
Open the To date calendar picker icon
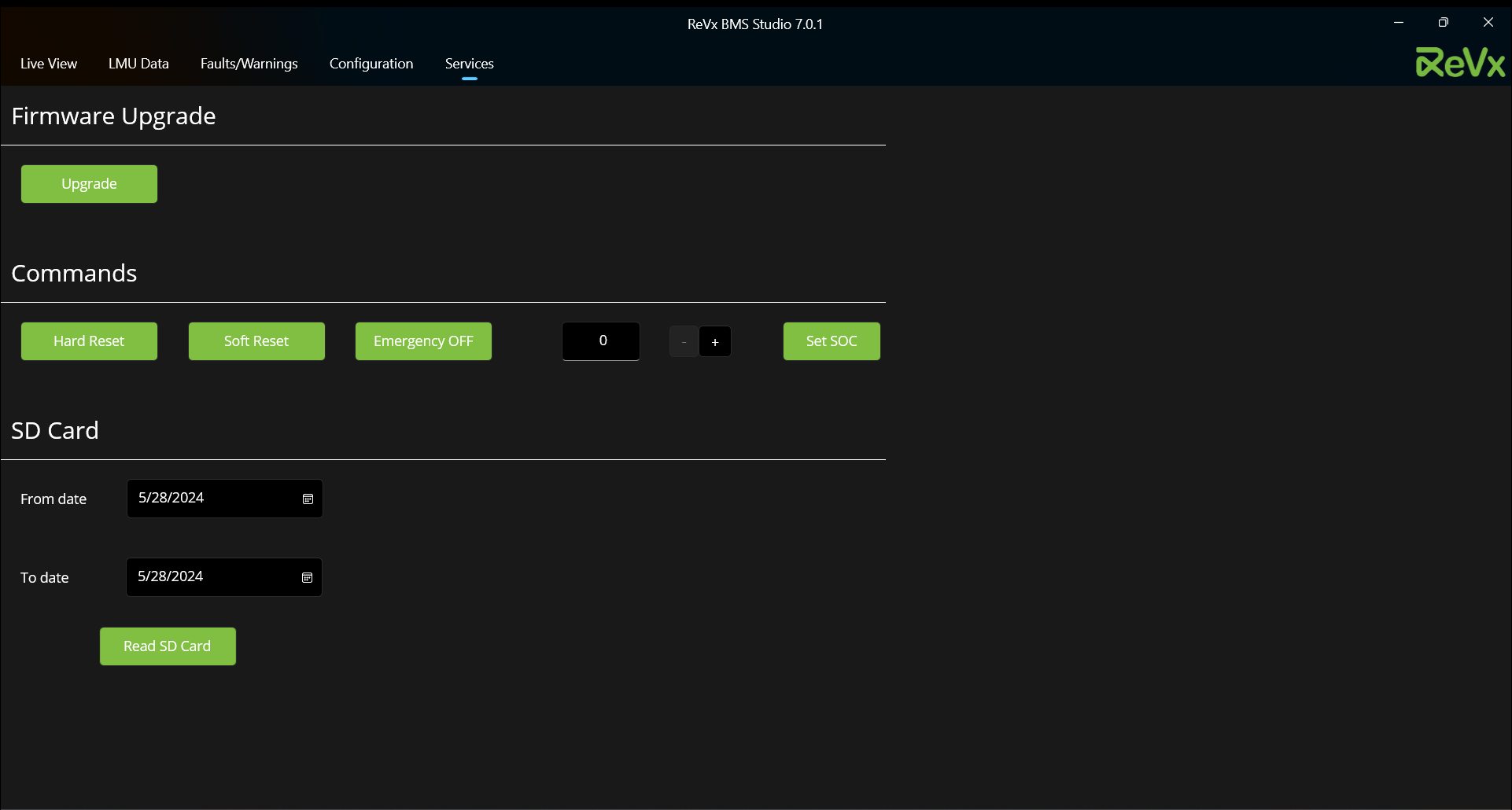[x=307, y=578]
